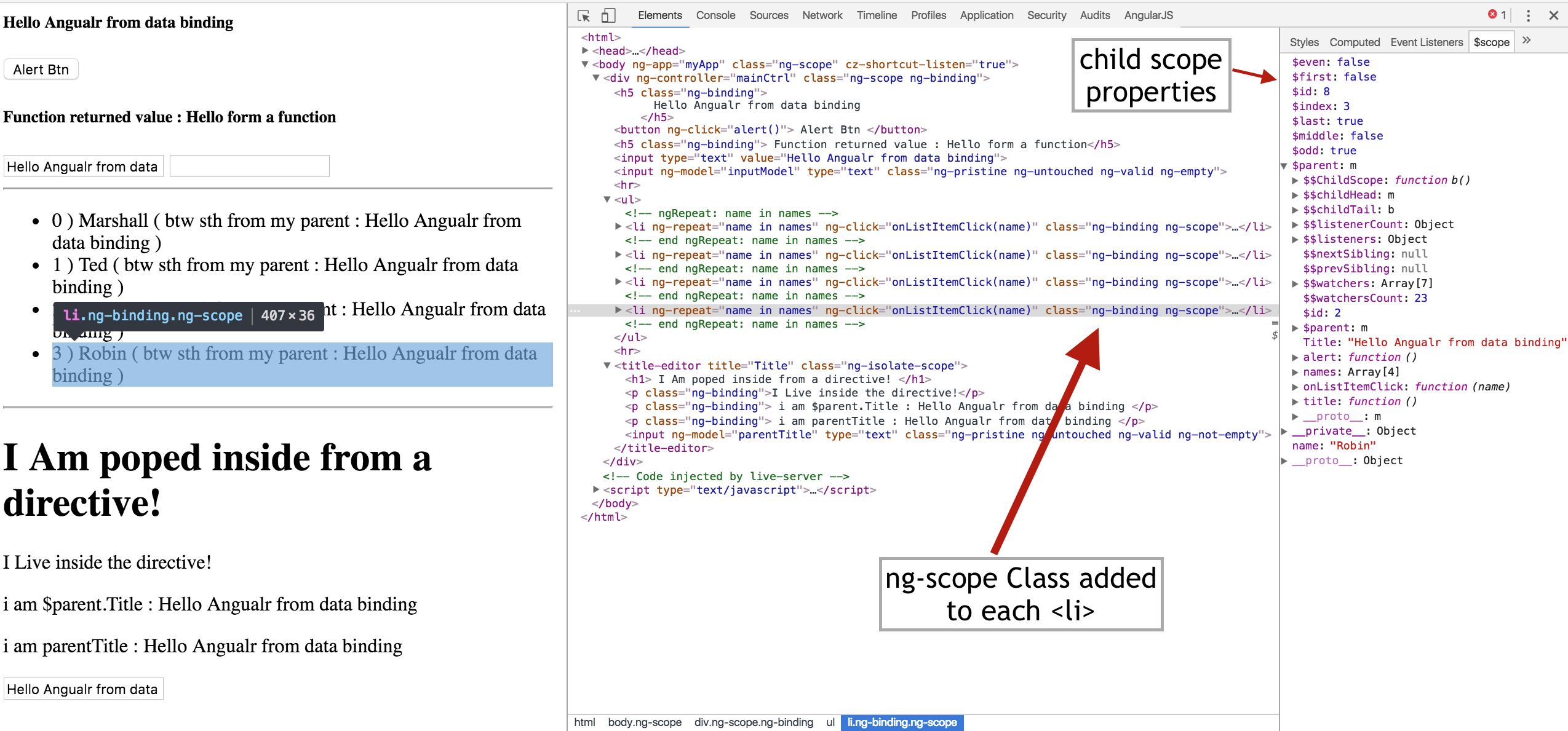Toggle the device toolbar icon
1568x731 pixels.
coord(608,15)
